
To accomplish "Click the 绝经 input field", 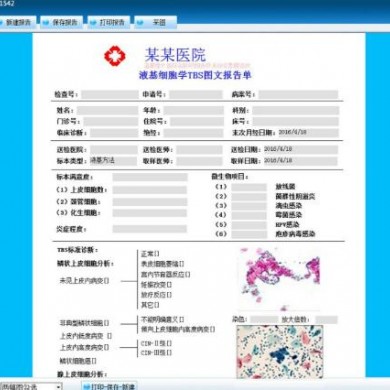I will tap(193, 133).
